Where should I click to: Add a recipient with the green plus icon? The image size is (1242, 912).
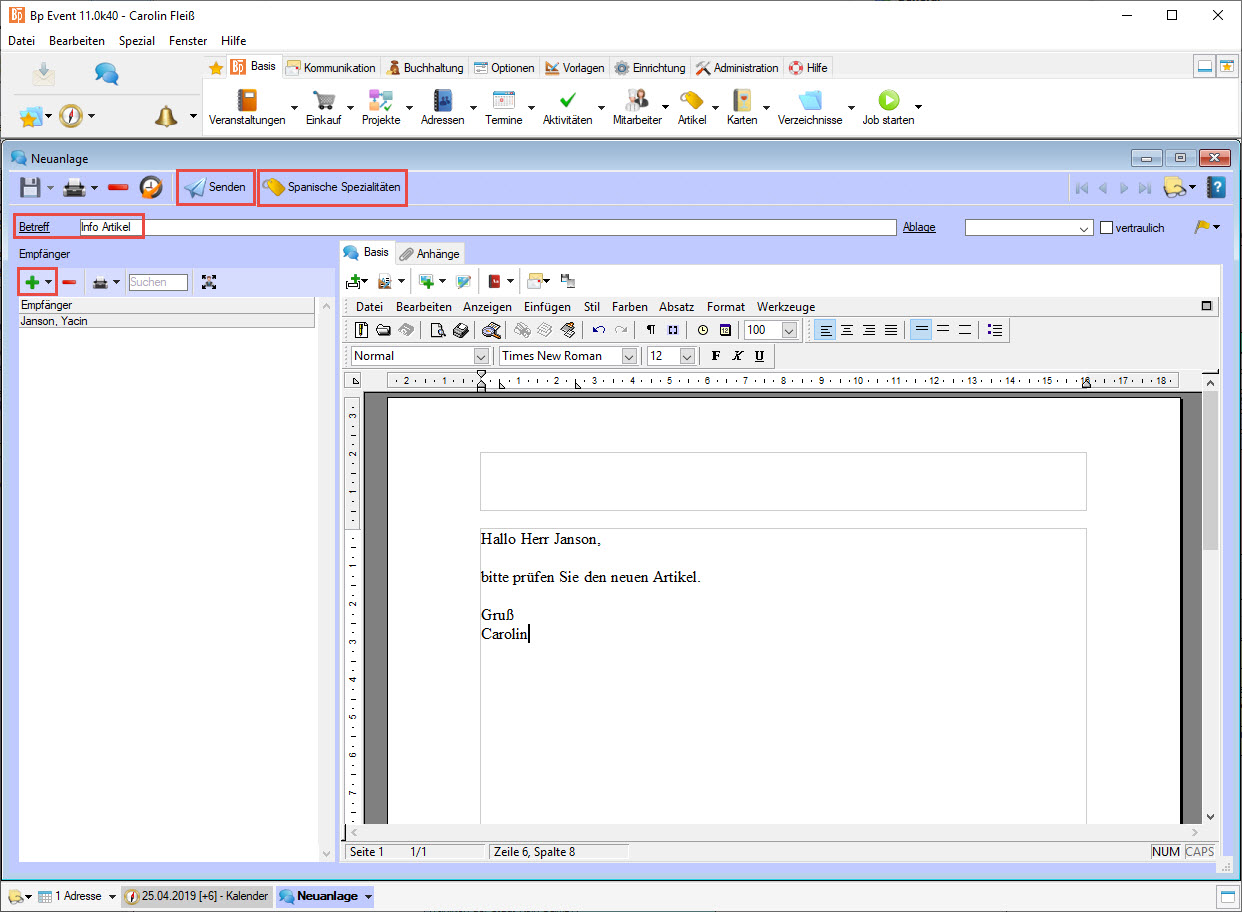click(x=32, y=282)
